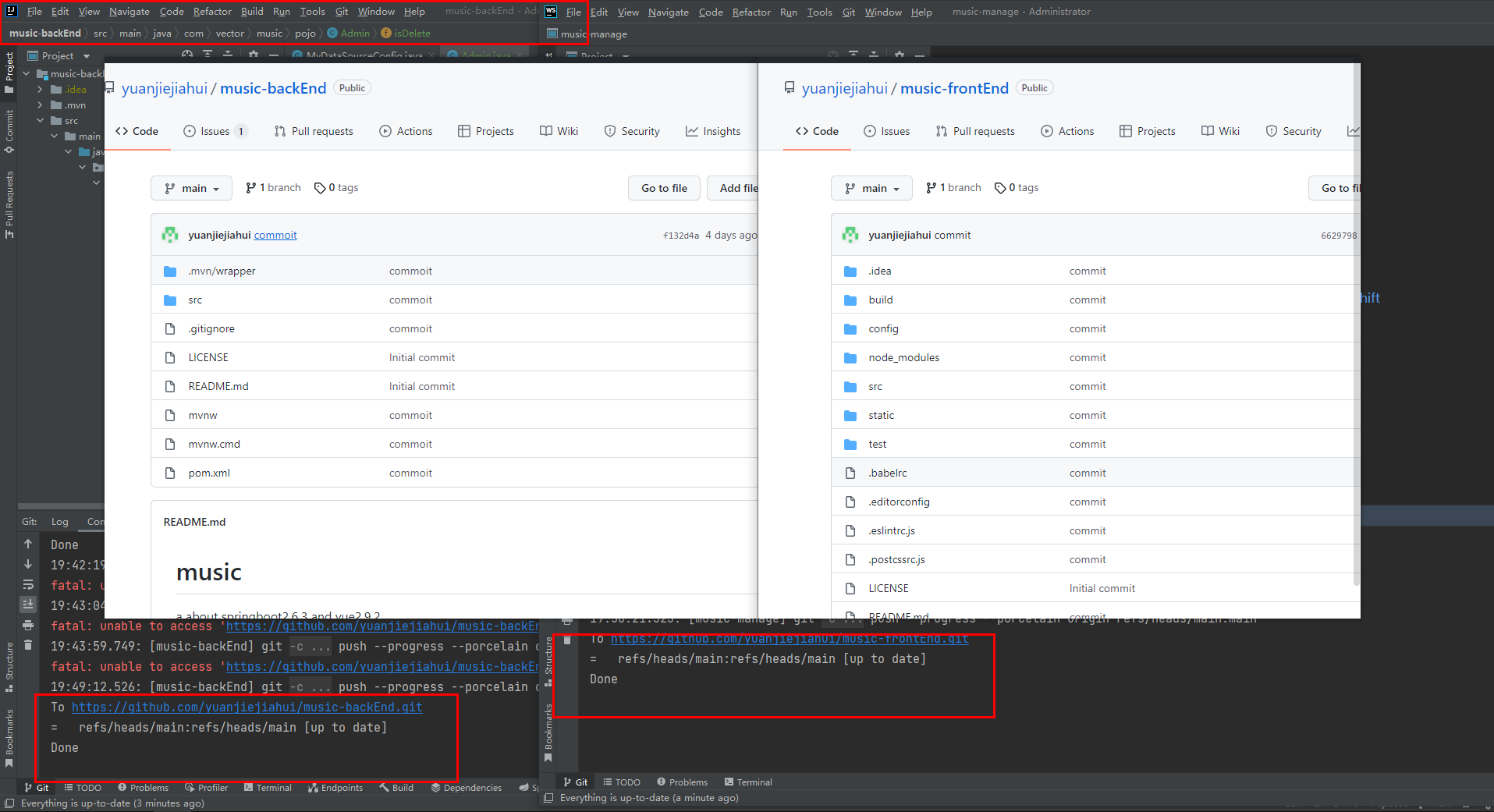Click the 'vector' segment in the breadcrumb path

230,33
